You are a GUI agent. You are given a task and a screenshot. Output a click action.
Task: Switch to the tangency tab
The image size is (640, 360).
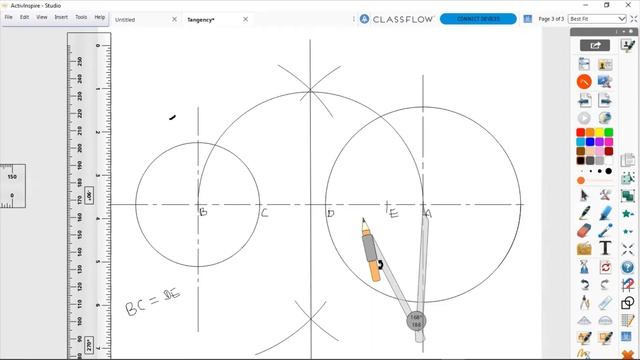(201, 20)
